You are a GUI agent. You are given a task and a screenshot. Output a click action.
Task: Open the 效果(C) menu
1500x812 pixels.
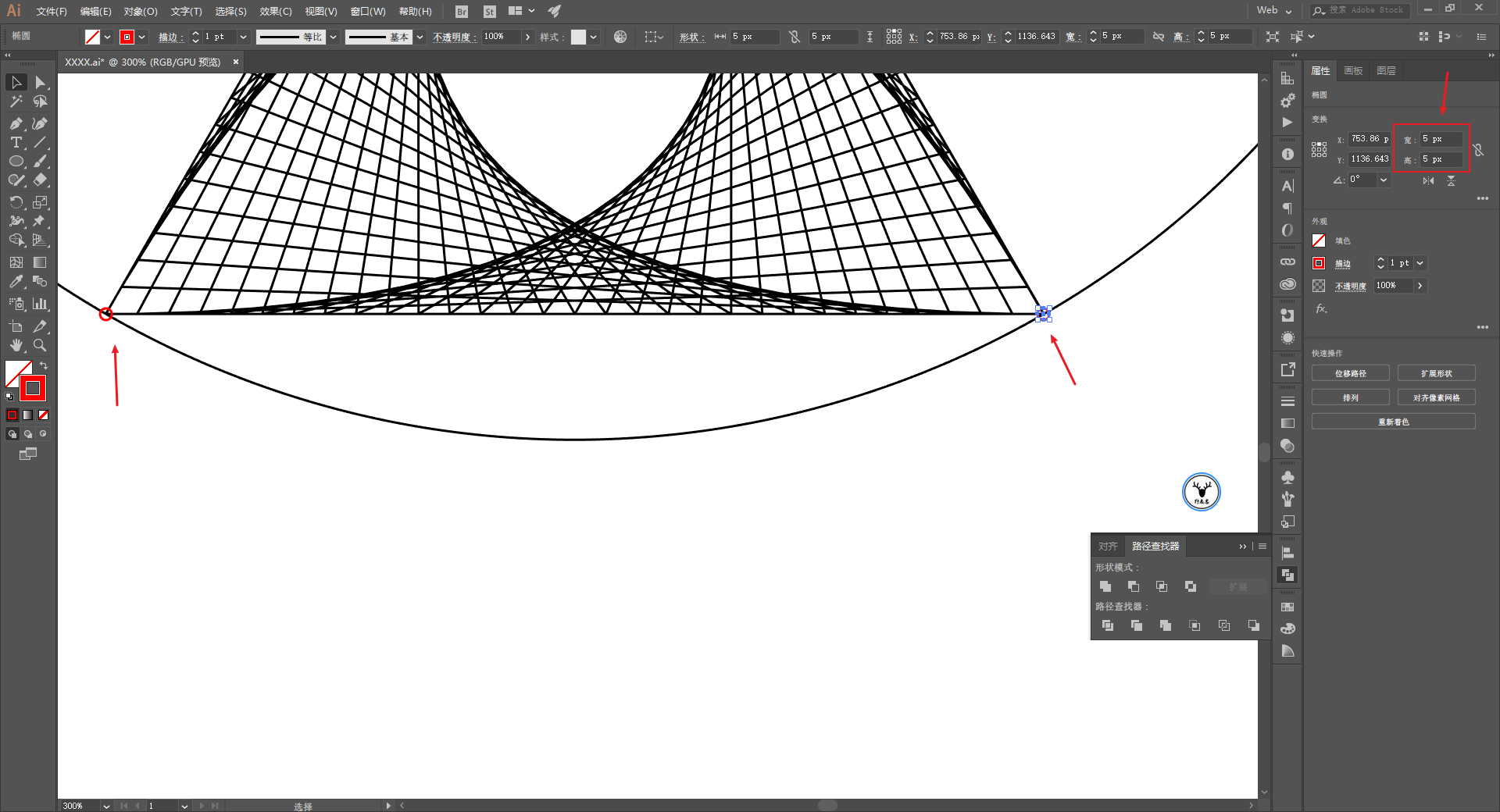(x=276, y=11)
